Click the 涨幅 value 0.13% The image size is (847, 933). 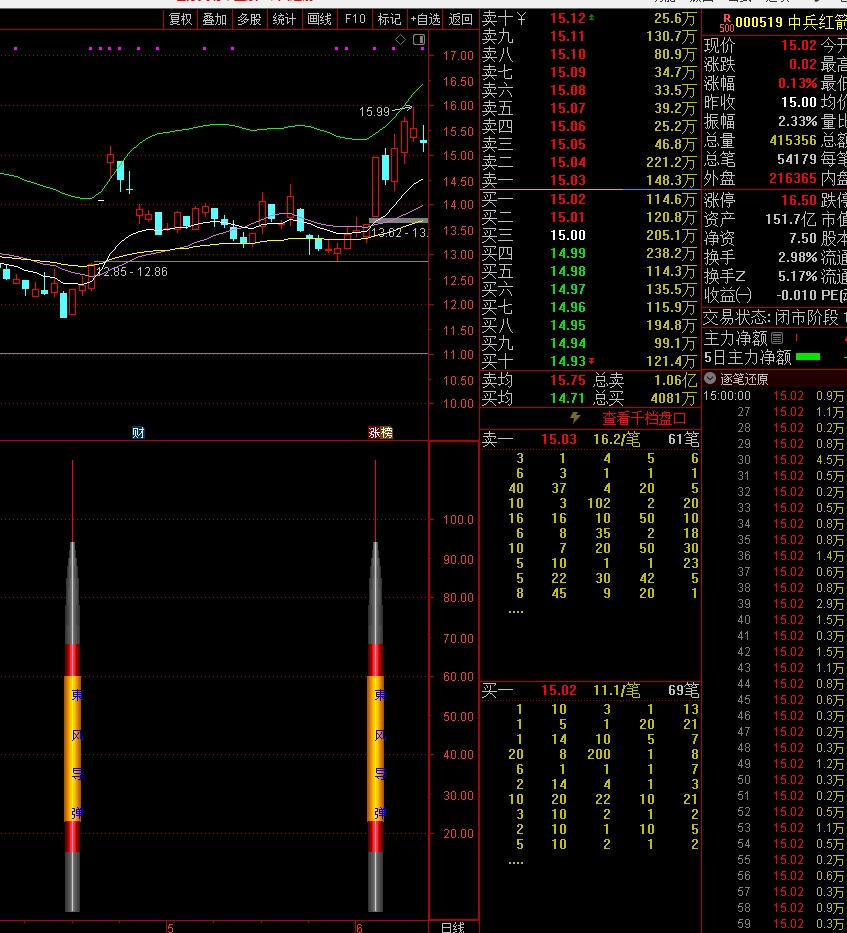pyautogui.click(x=798, y=83)
